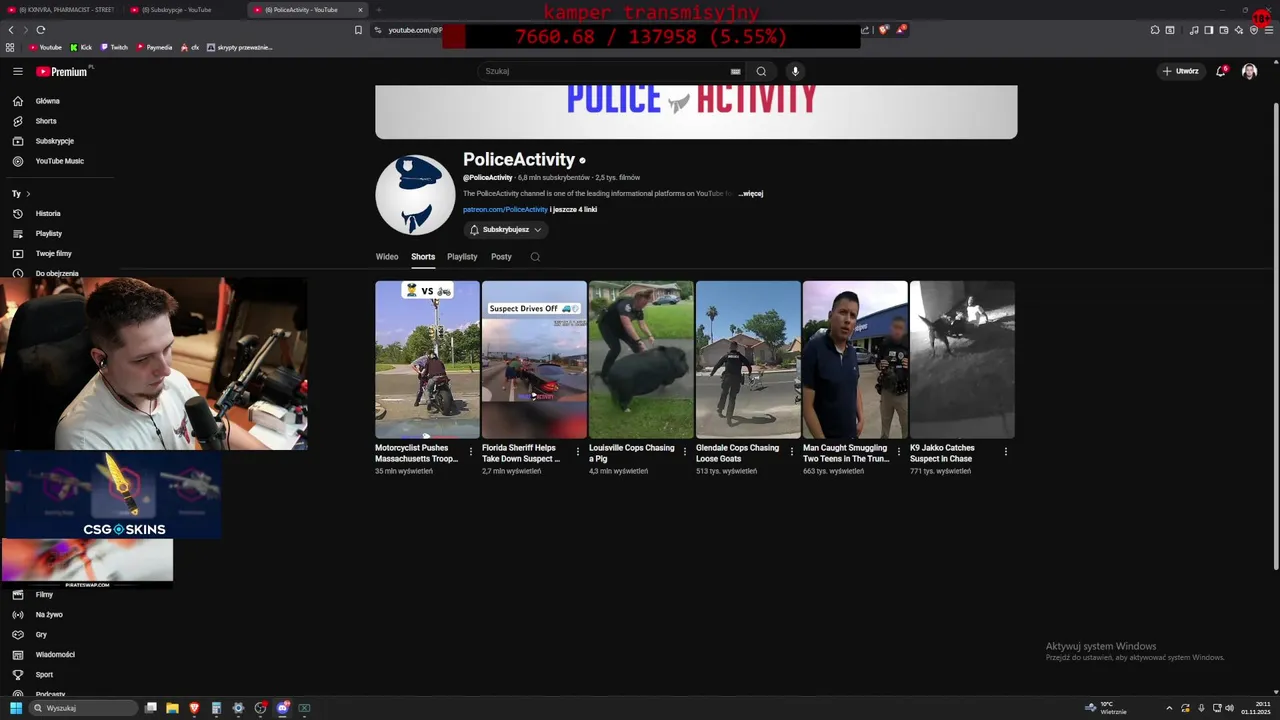This screenshot has height=720, width=1280.
Task: Open the Motorcyclist Pushes Massachusetts Trooper thumbnail
Action: click(427, 359)
